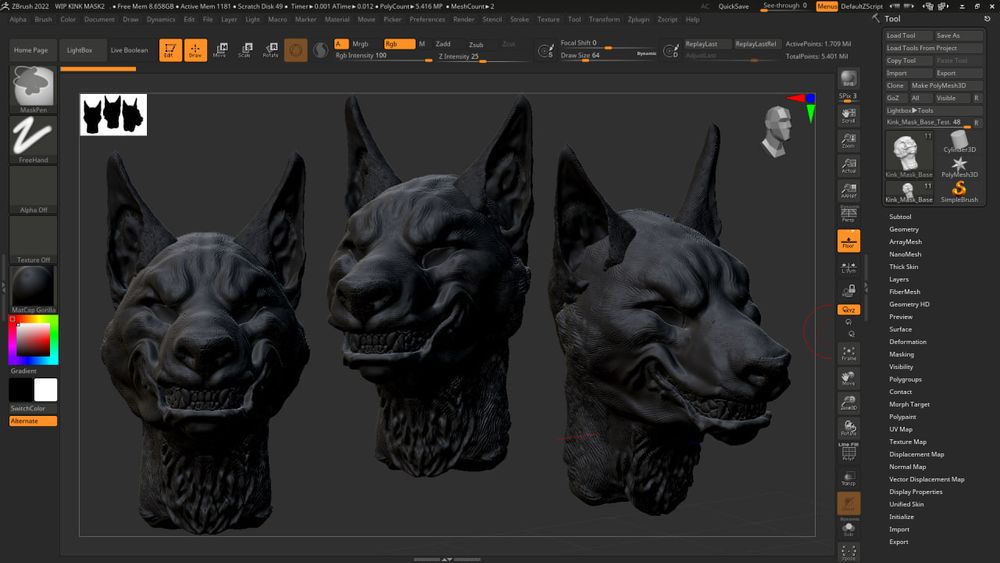Click inside the color picker square
Viewport: 1000px width, 563px height.
33,339
